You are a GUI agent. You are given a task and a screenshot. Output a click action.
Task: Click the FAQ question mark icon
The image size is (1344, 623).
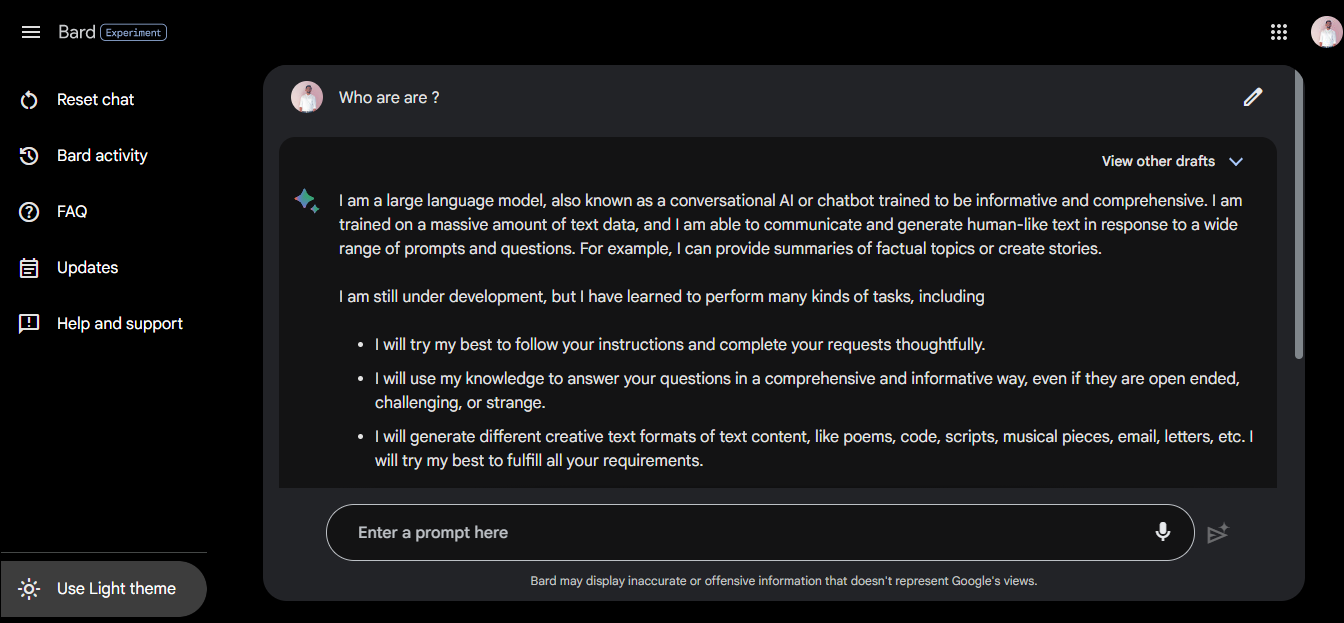tap(29, 212)
